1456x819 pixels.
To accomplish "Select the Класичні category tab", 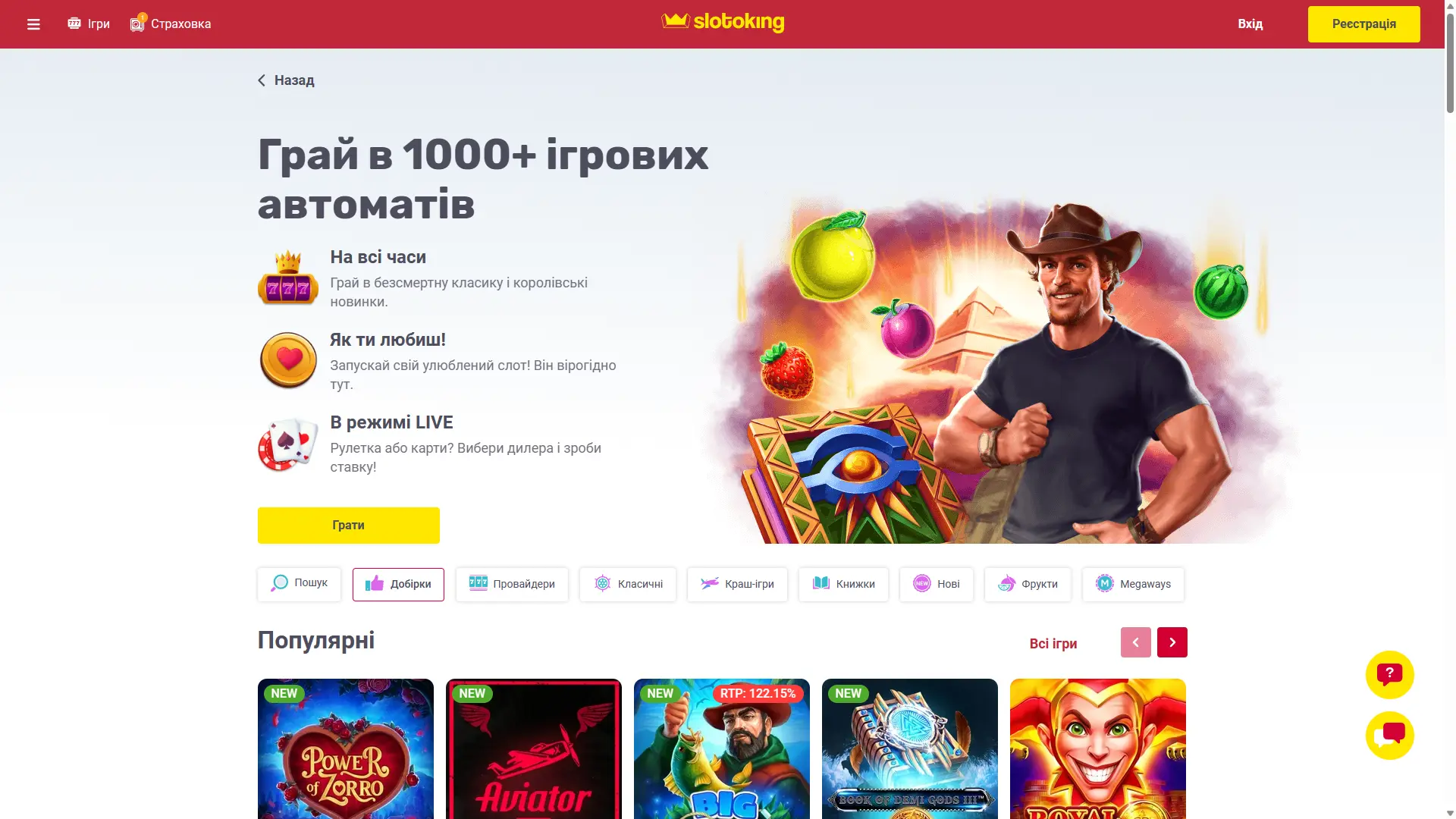I will 628,584.
